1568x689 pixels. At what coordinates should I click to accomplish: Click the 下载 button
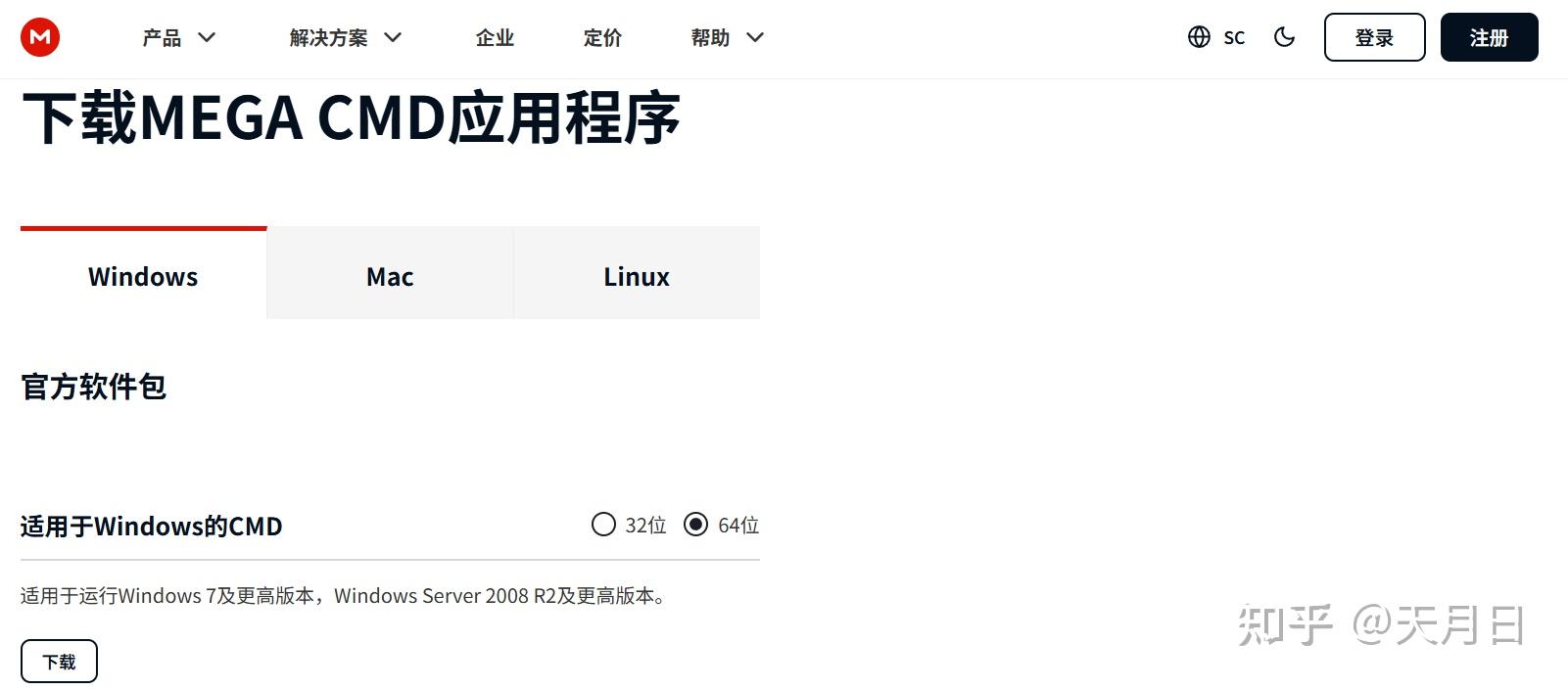[x=59, y=662]
